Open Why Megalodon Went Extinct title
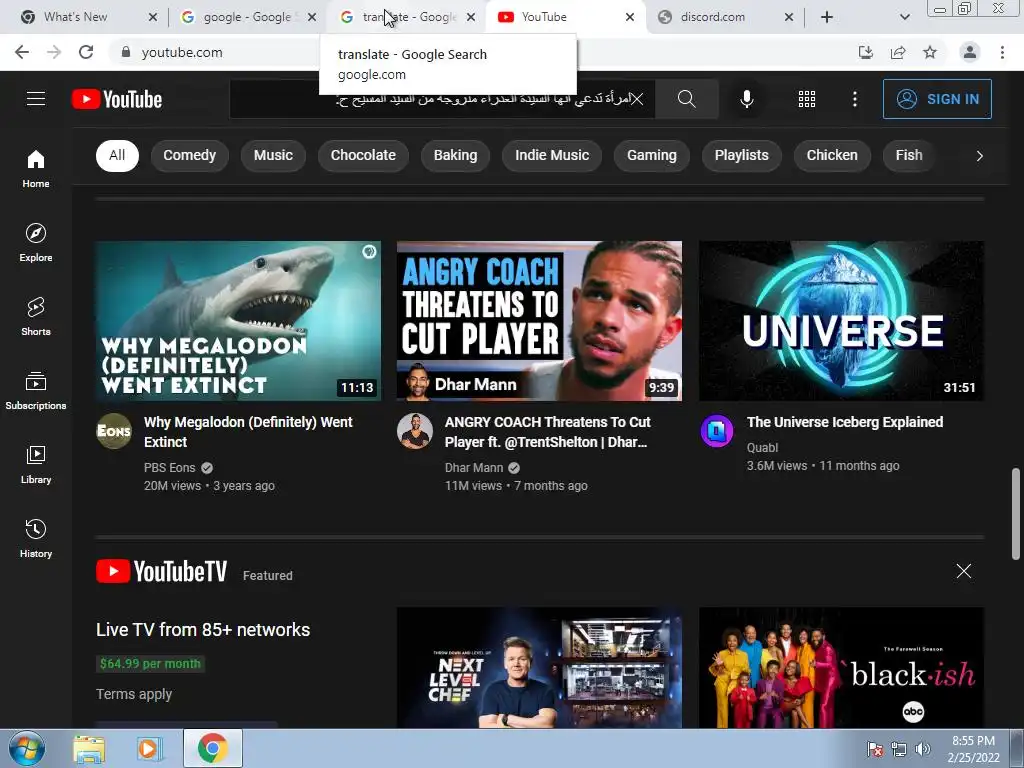Screen dimensions: 1024x768 pyautogui.click(x=248, y=432)
